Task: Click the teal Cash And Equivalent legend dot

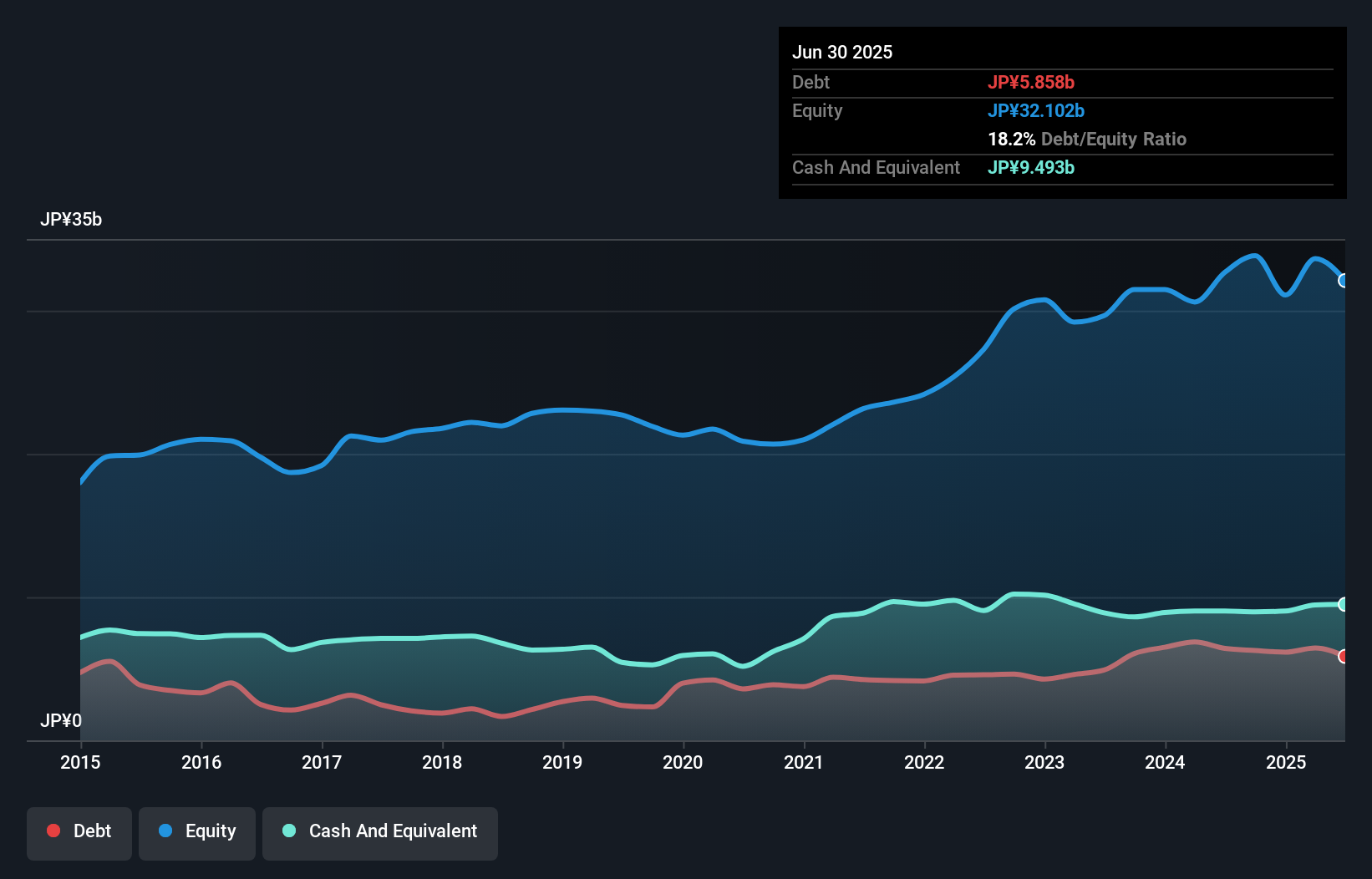Action: click(x=287, y=831)
